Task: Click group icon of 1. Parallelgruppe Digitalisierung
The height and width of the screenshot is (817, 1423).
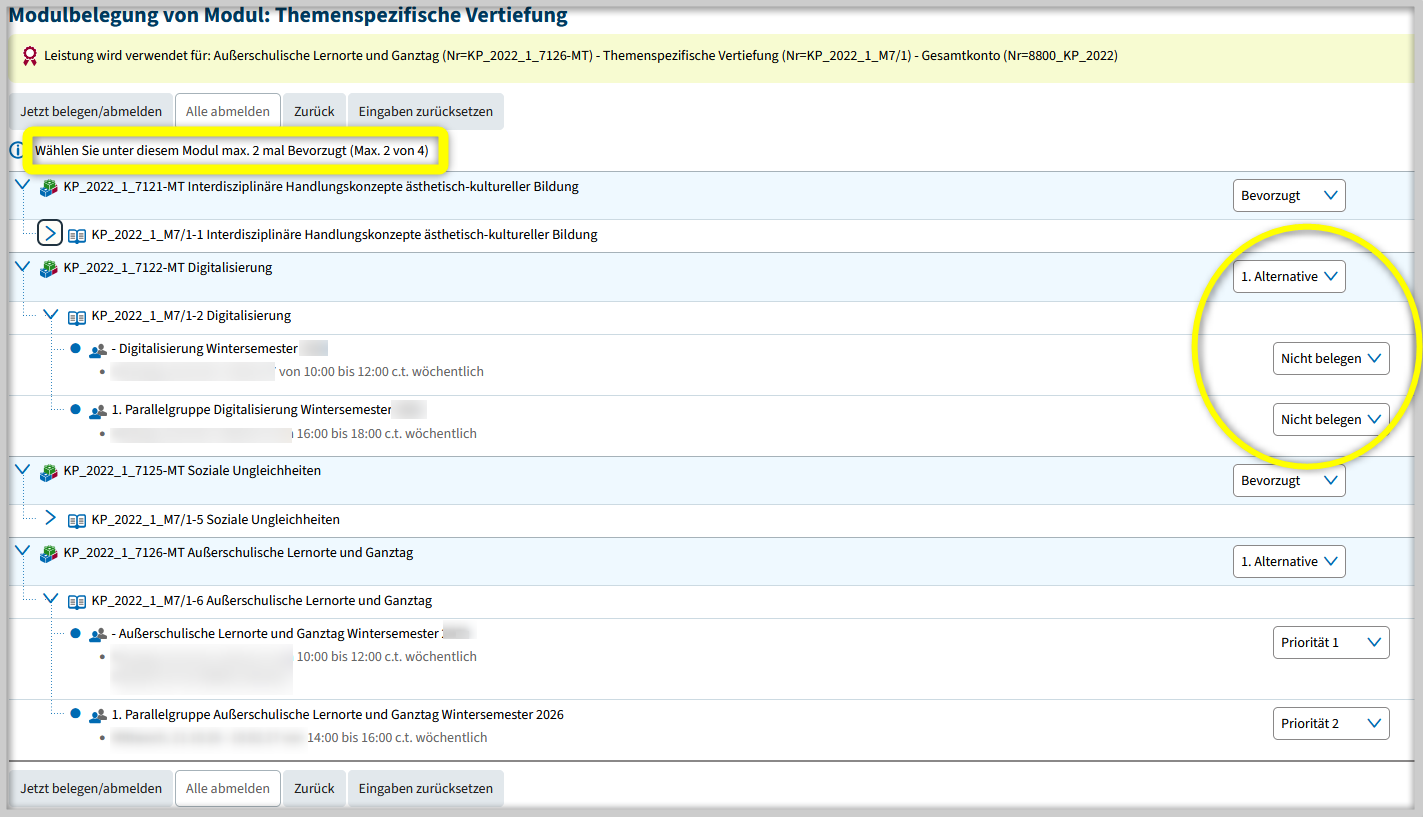Action: (x=97, y=411)
